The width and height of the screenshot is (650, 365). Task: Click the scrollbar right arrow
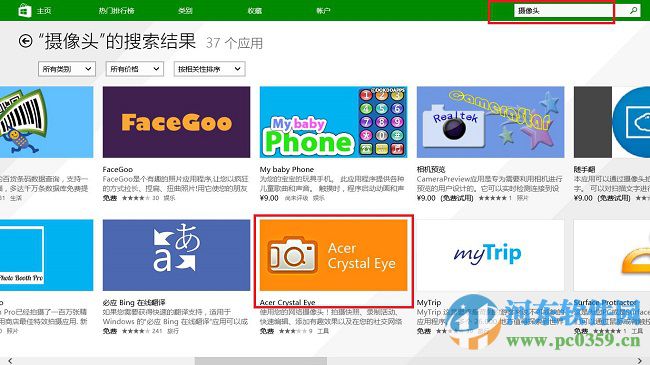640,361
